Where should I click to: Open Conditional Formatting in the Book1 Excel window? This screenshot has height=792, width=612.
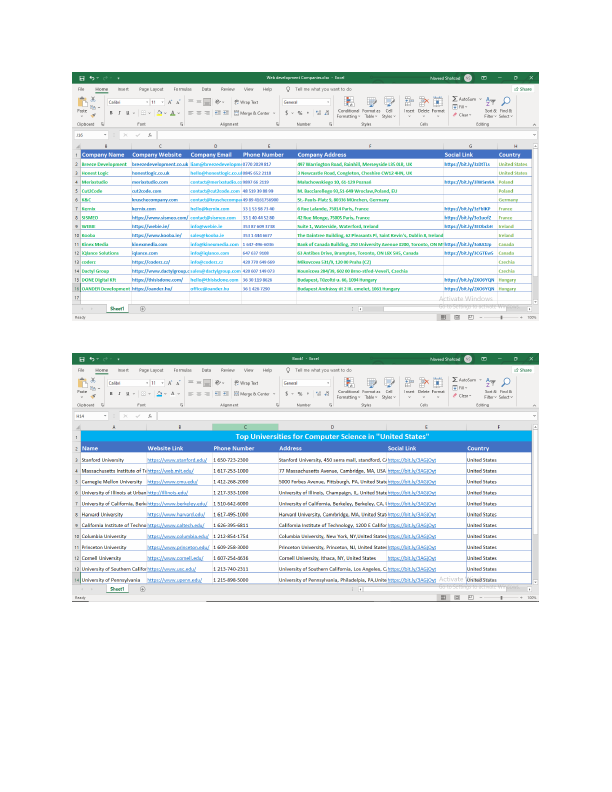coord(348,388)
